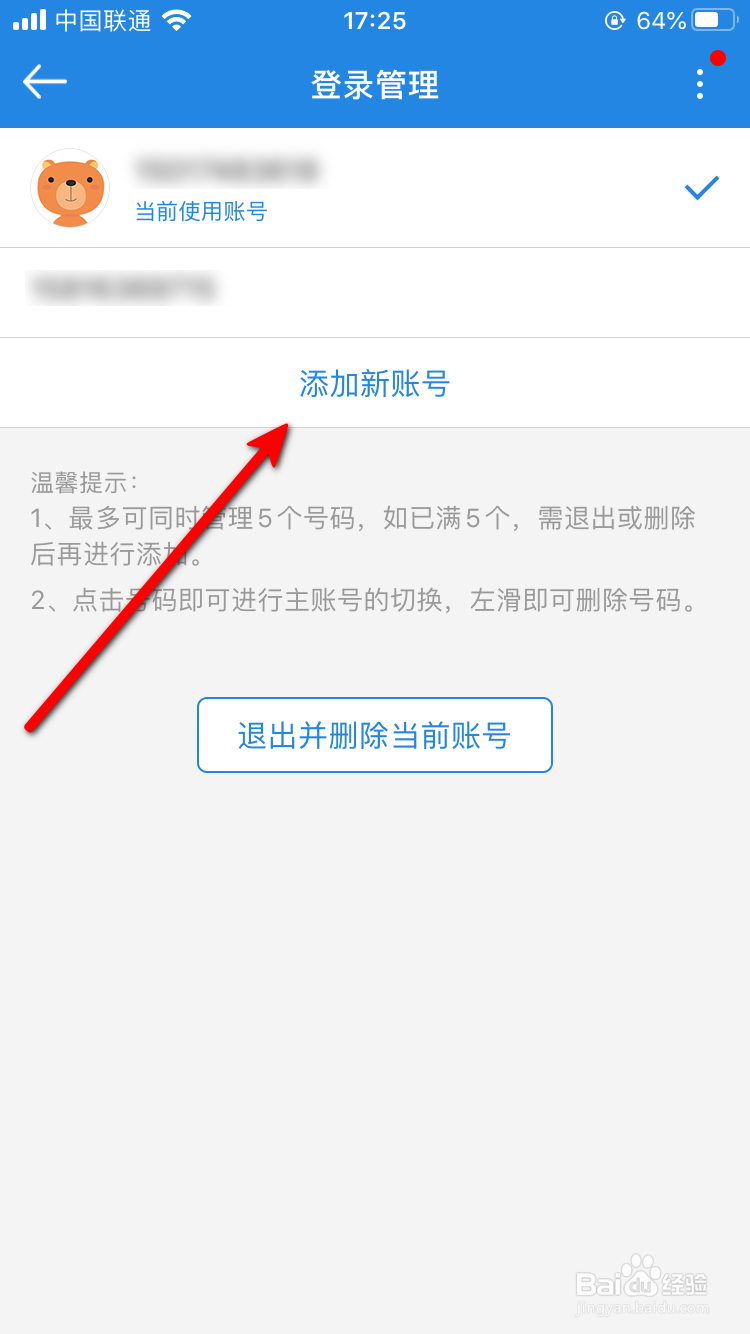Tap the back arrow in header
The image size is (750, 1334).
tap(45, 82)
